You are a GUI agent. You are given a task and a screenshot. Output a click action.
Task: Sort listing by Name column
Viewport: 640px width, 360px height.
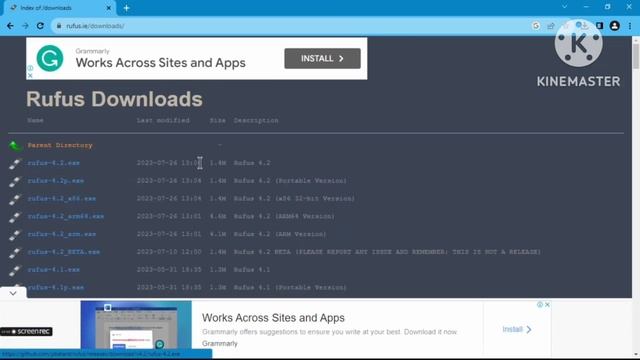(x=36, y=120)
